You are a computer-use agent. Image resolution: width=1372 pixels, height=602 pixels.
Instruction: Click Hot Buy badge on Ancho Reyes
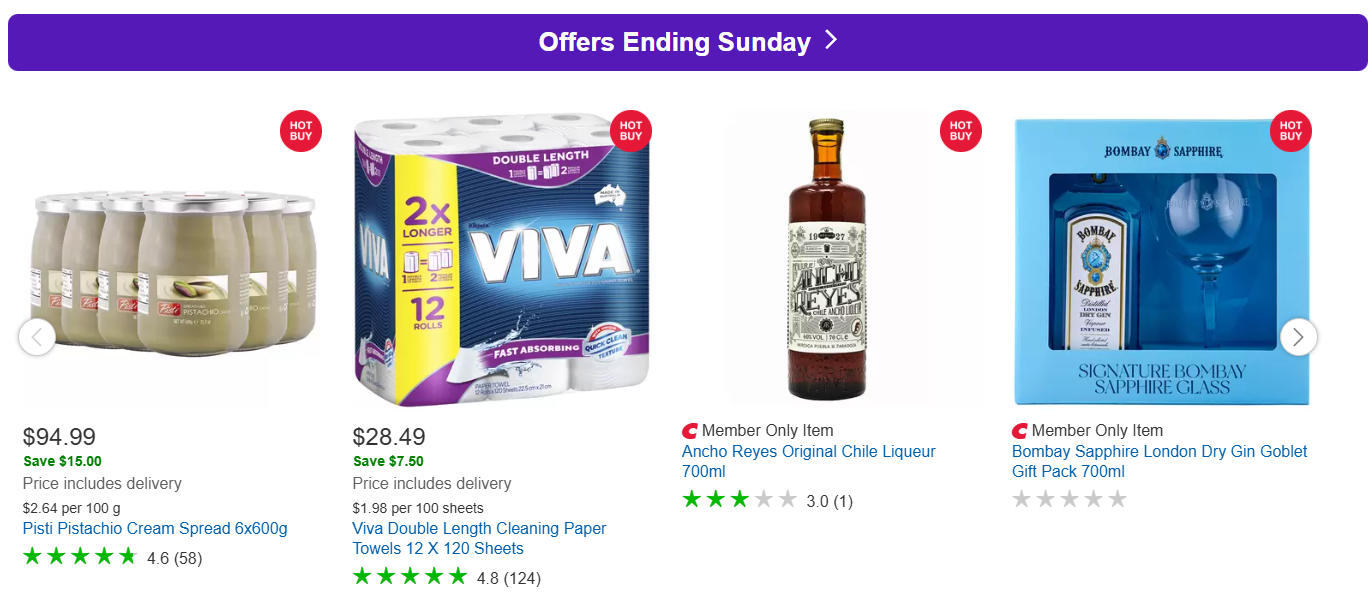tap(961, 131)
